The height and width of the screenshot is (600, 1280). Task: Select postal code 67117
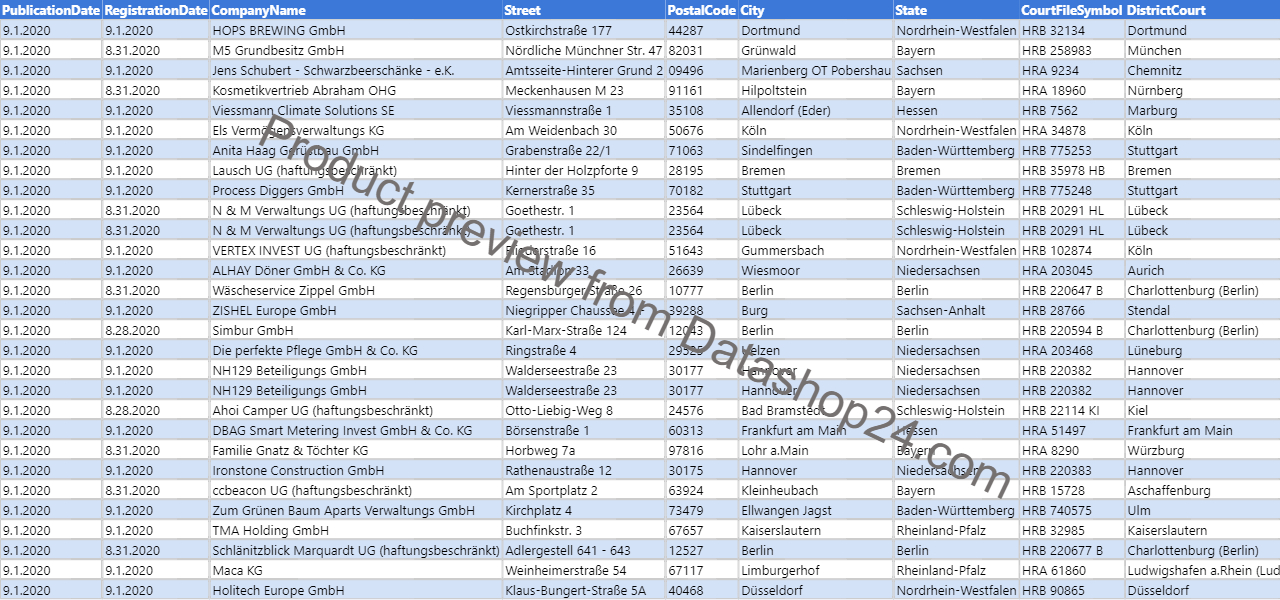click(701, 570)
